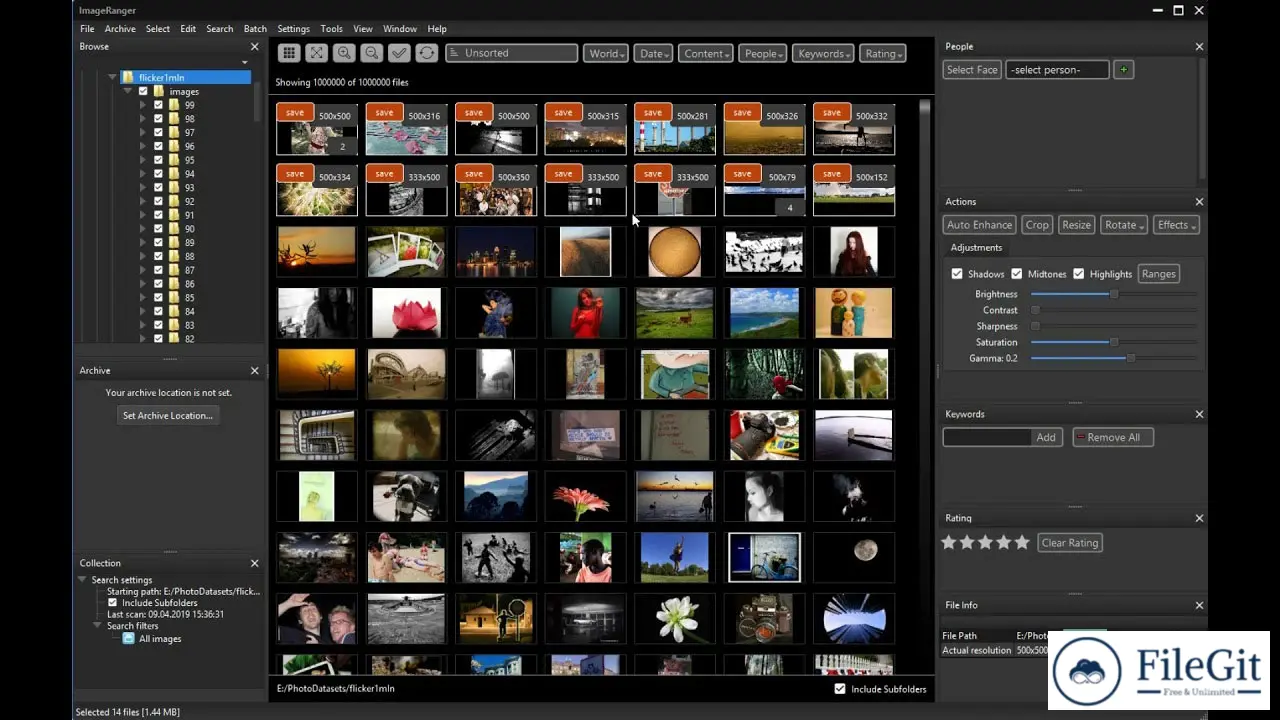
Task: Click save badge on first 500x500 thumbnail
Action: click(x=294, y=113)
